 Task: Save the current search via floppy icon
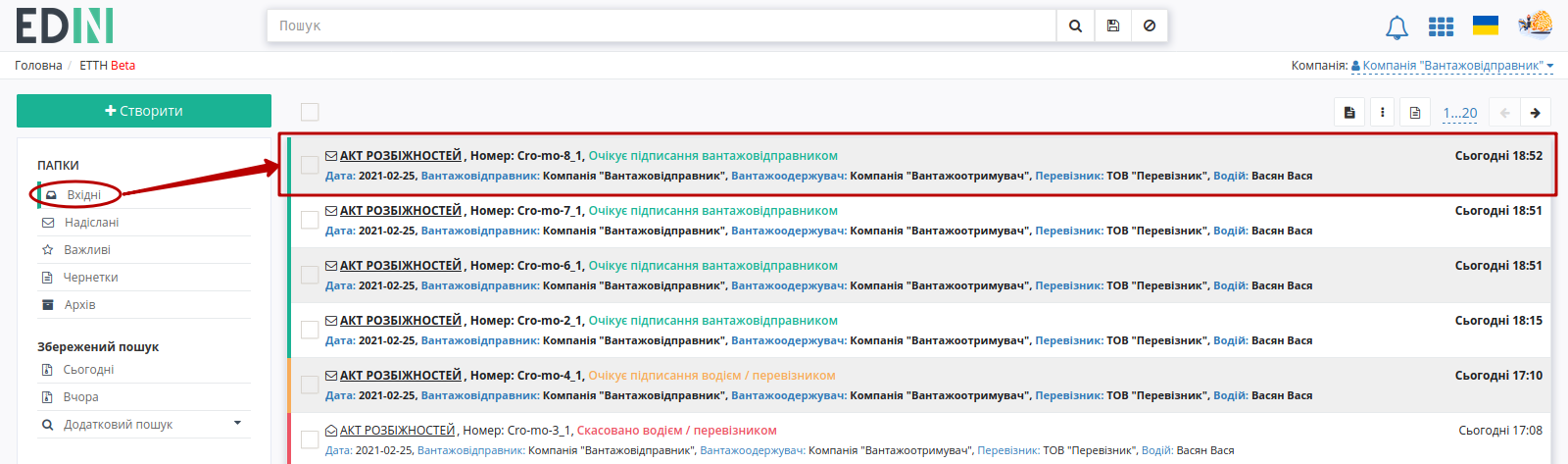1112,26
